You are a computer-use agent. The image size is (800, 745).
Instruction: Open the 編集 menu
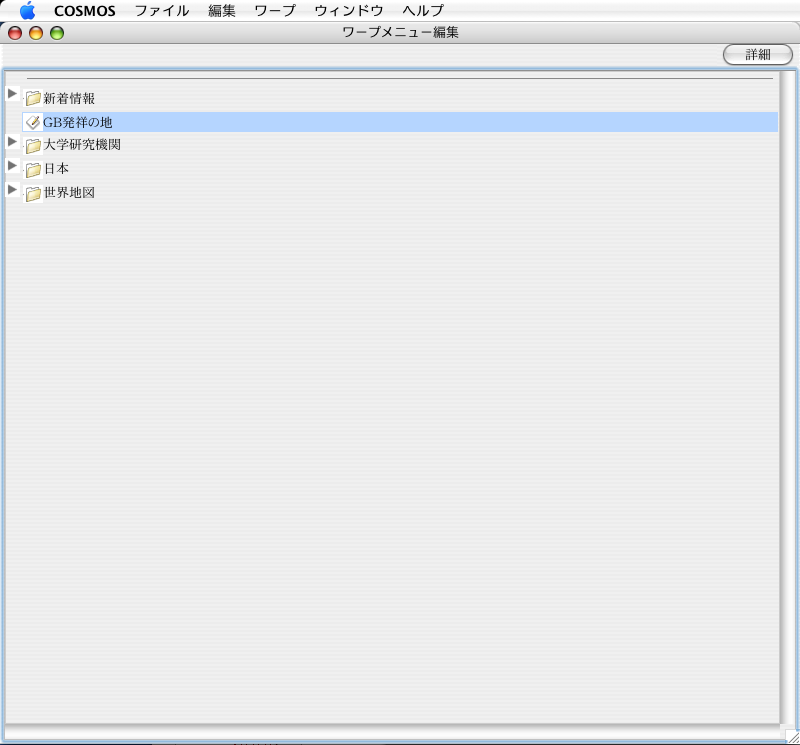pos(222,11)
